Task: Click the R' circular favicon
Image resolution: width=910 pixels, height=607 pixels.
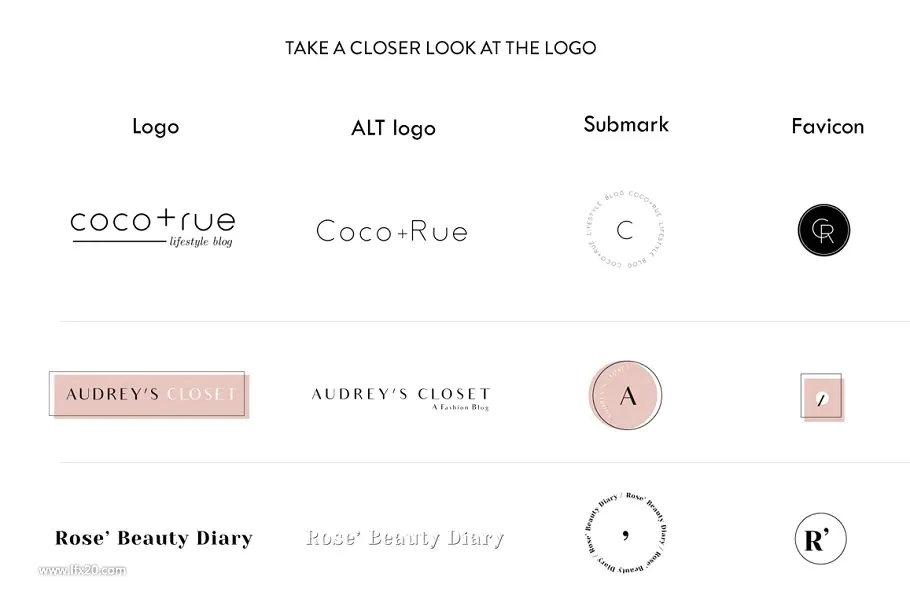Action: (x=821, y=539)
